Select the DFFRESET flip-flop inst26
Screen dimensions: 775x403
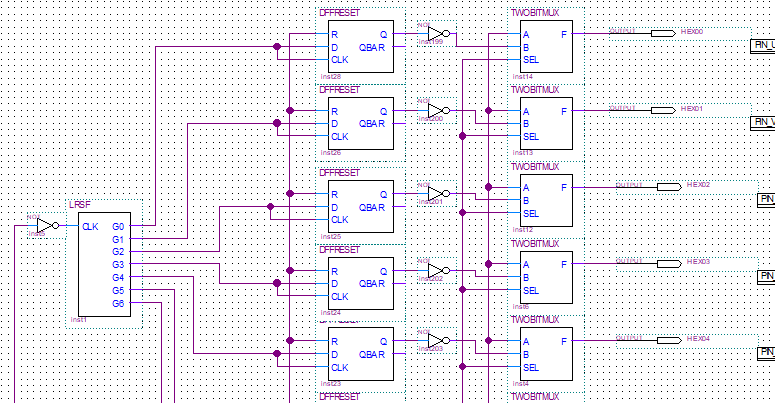(356, 123)
